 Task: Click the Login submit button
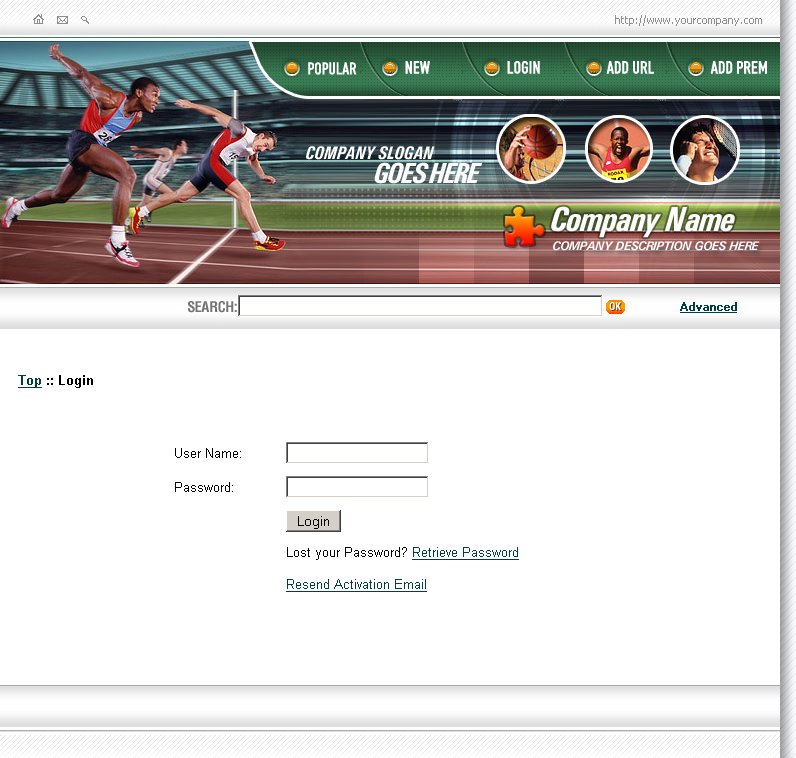point(313,521)
